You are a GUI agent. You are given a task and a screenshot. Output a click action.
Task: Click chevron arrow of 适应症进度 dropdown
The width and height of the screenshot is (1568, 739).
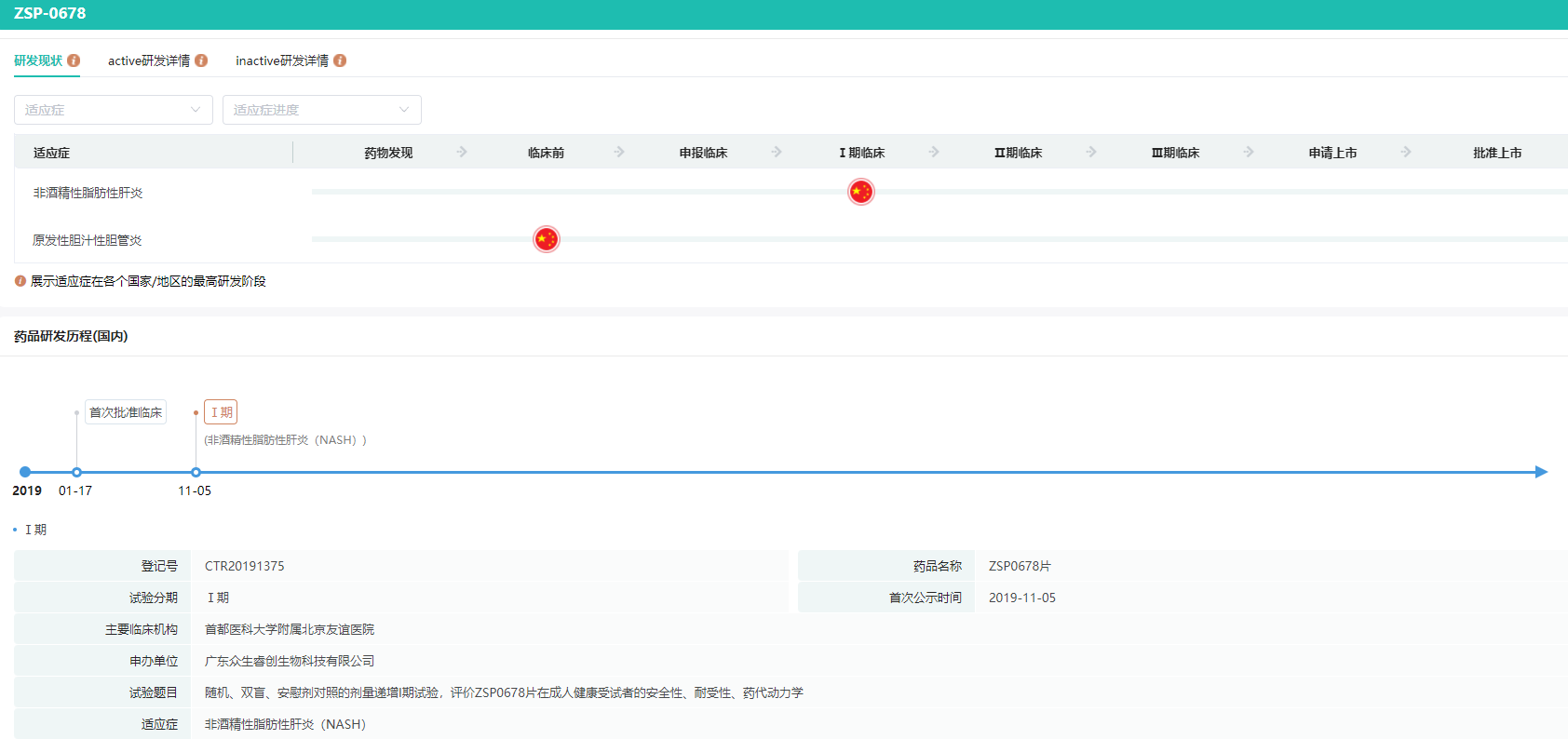pyautogui.click(x=404, y=110)
